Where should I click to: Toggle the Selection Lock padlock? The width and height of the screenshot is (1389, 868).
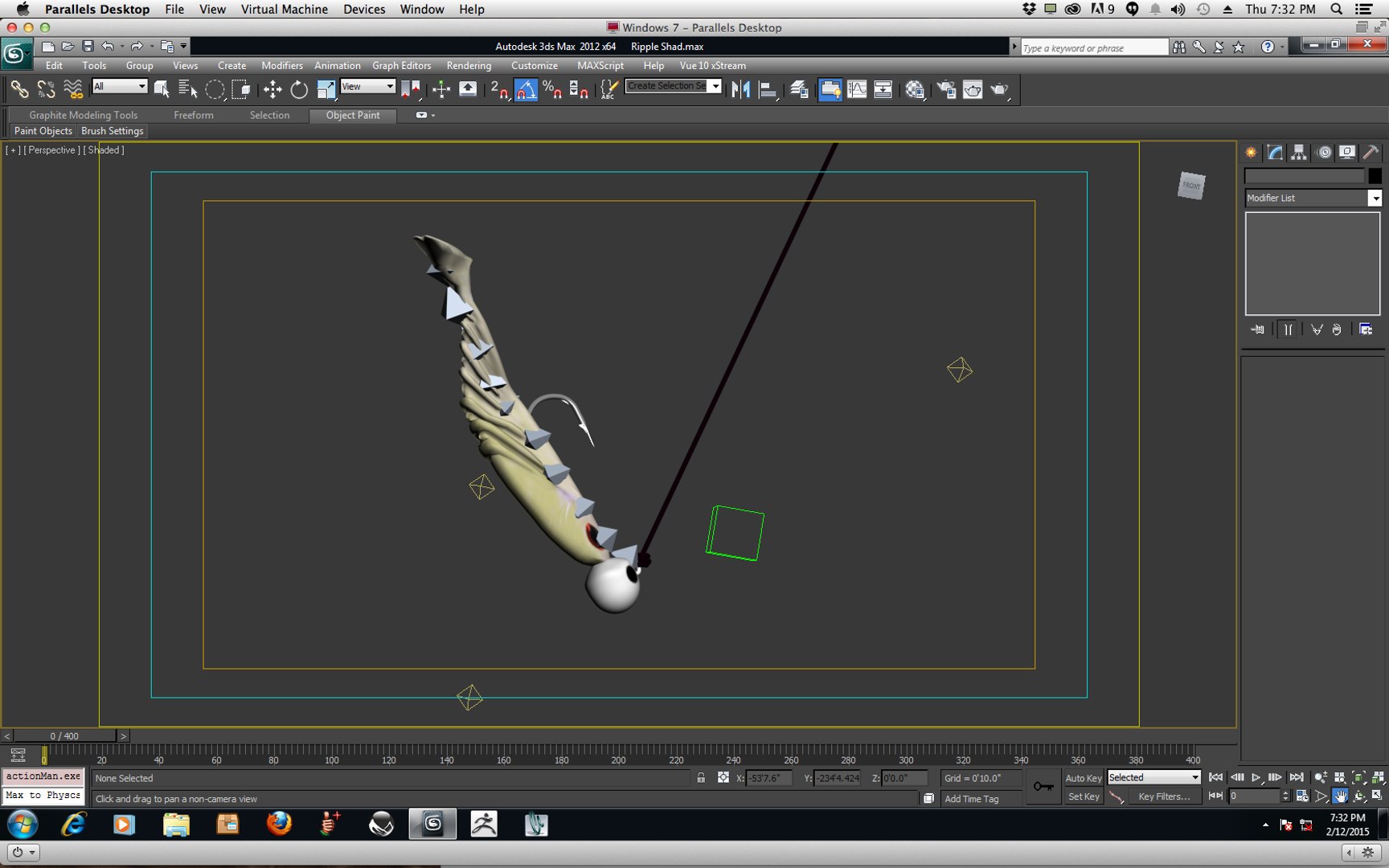pos(701,778)
